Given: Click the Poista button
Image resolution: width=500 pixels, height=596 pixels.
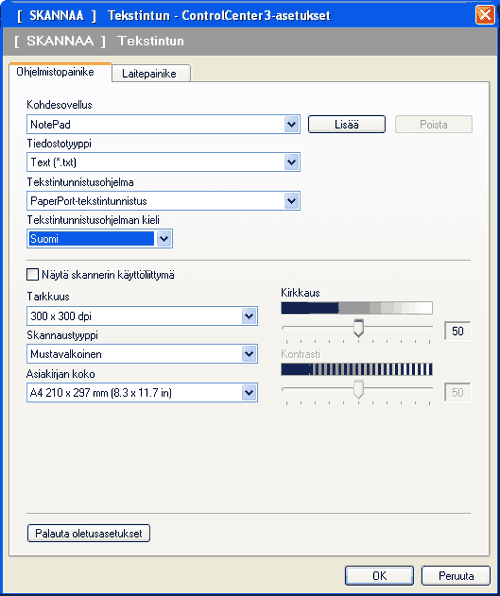Looking at the screenshot, I should pyautogui.click(x=433, y=124).
